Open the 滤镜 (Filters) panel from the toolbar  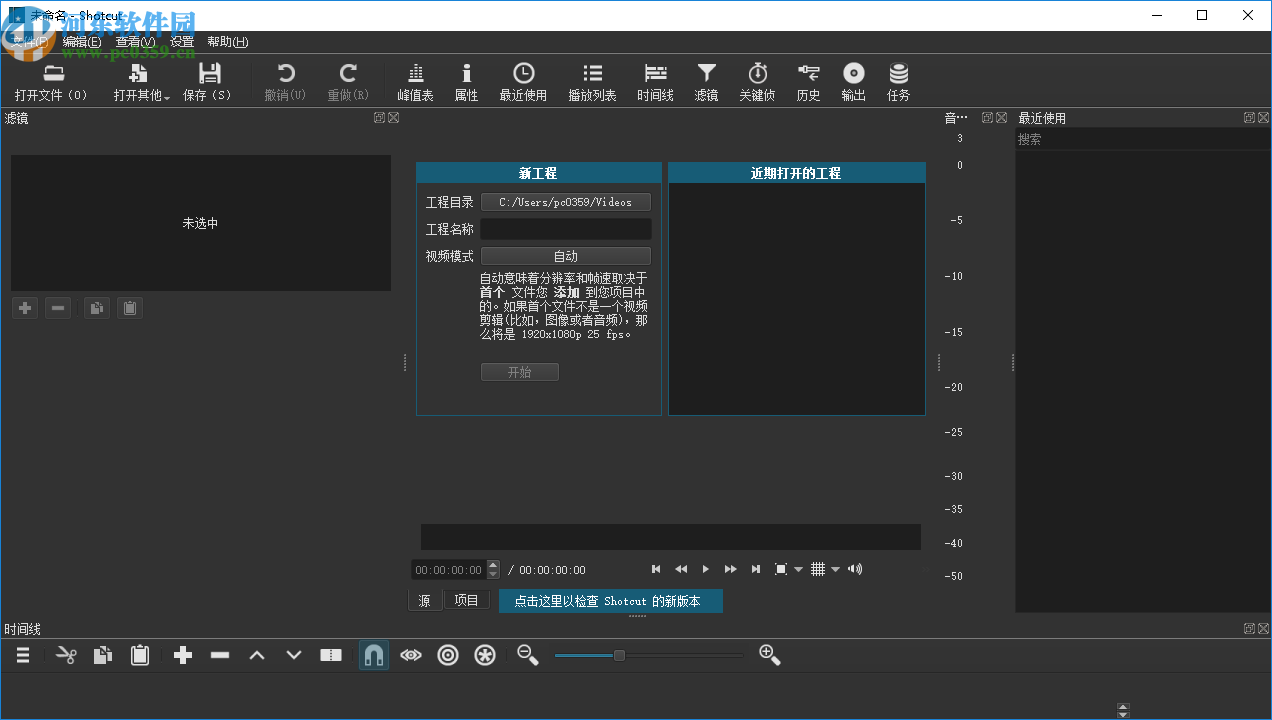[x=706, y=80]
